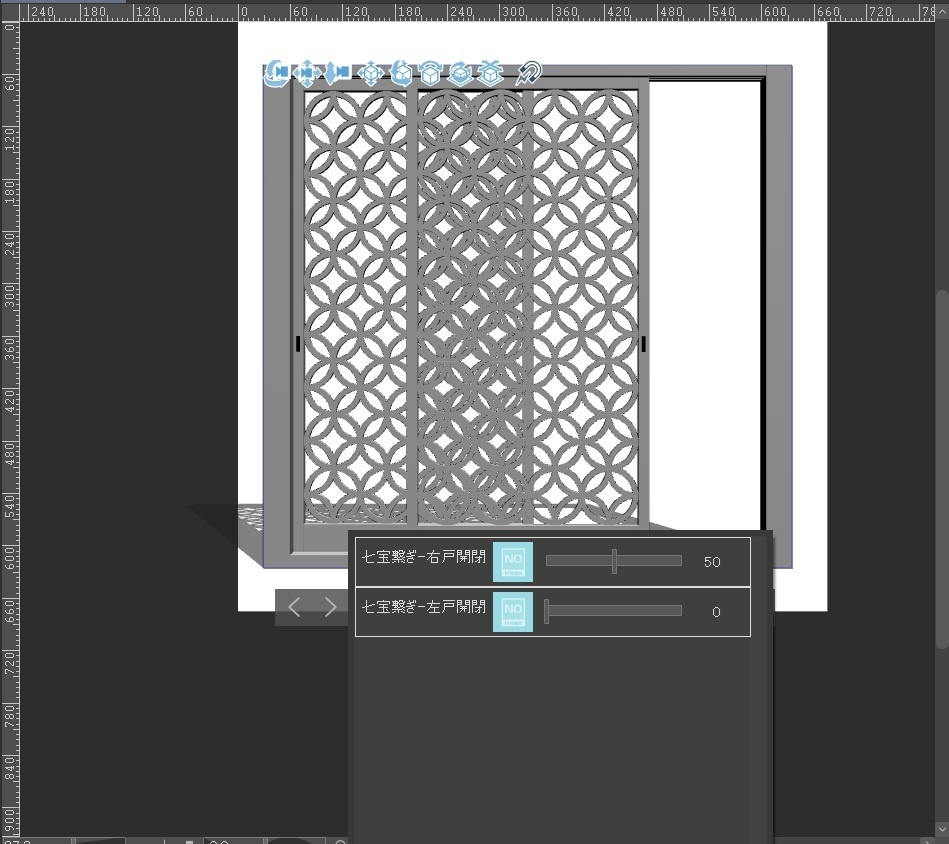Select the free rotate 3D object icon
This screenshot has width=949, height=844.
coord(401,73)
